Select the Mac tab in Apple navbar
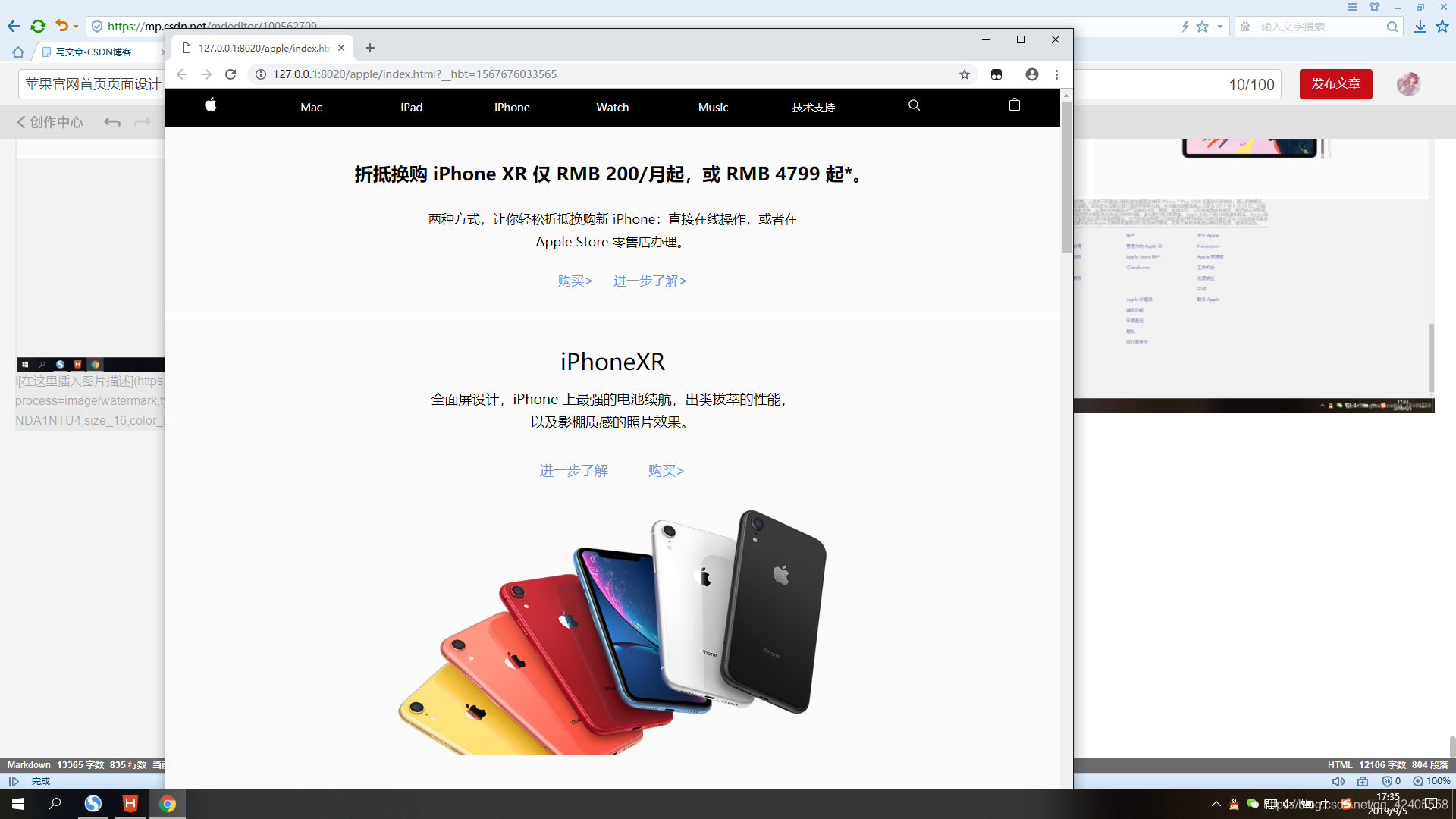 (311, 106)
